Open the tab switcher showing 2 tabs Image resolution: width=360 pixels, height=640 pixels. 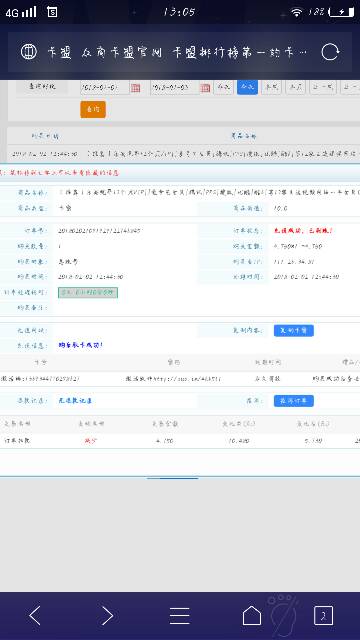pyautogui.click(x=323, y=616)
